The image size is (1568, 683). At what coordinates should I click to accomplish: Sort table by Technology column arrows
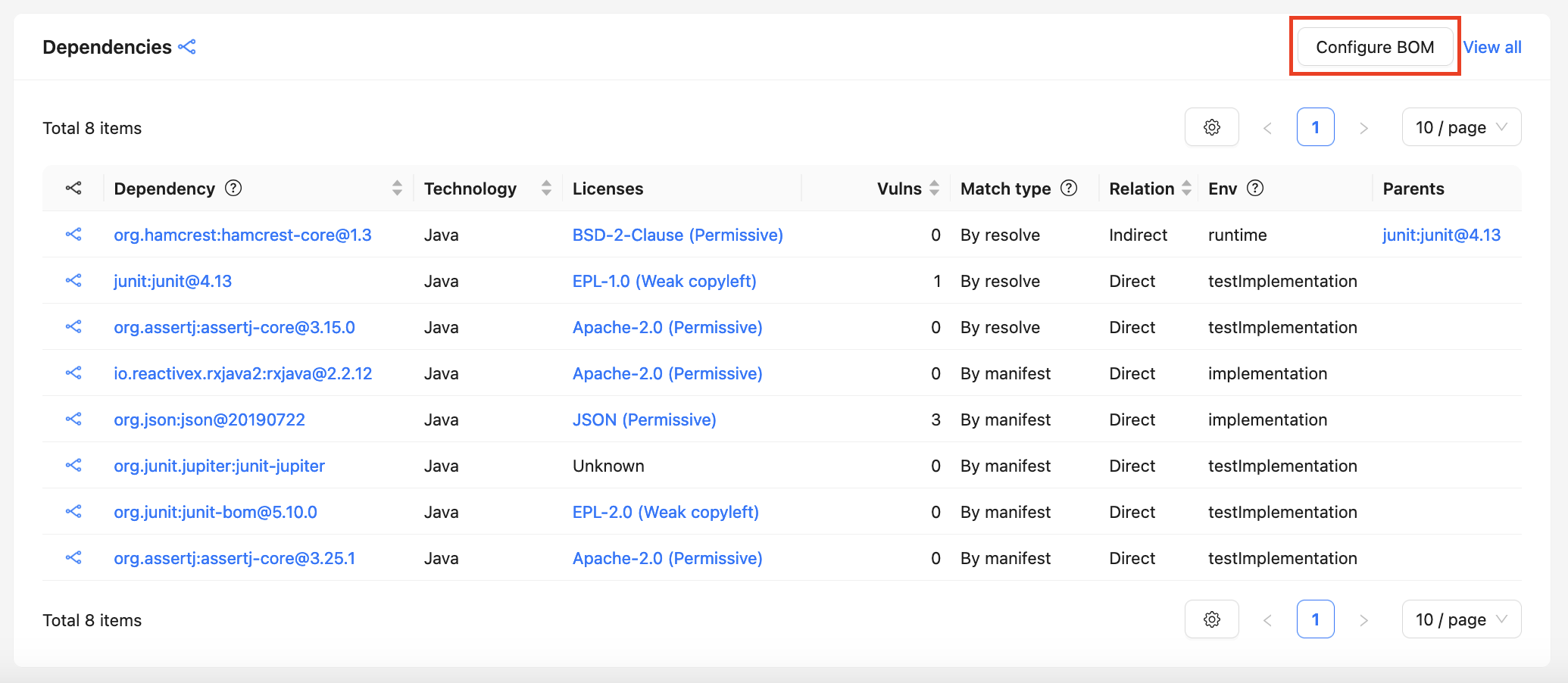[546, 189]
